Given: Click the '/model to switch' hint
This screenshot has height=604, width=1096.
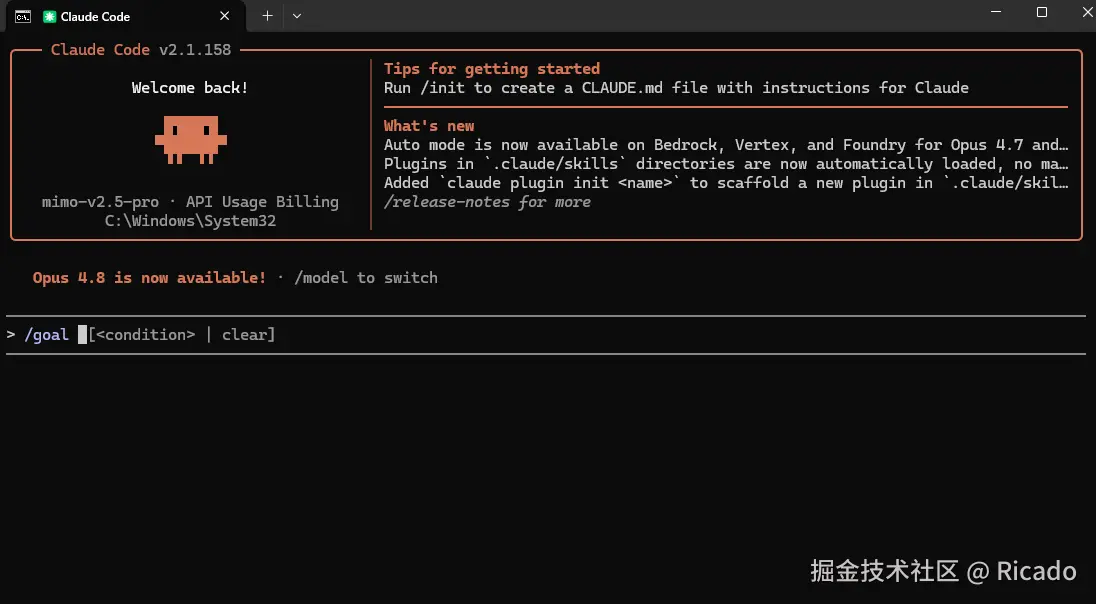Looking at the screenshot, I should pos(366,278).
